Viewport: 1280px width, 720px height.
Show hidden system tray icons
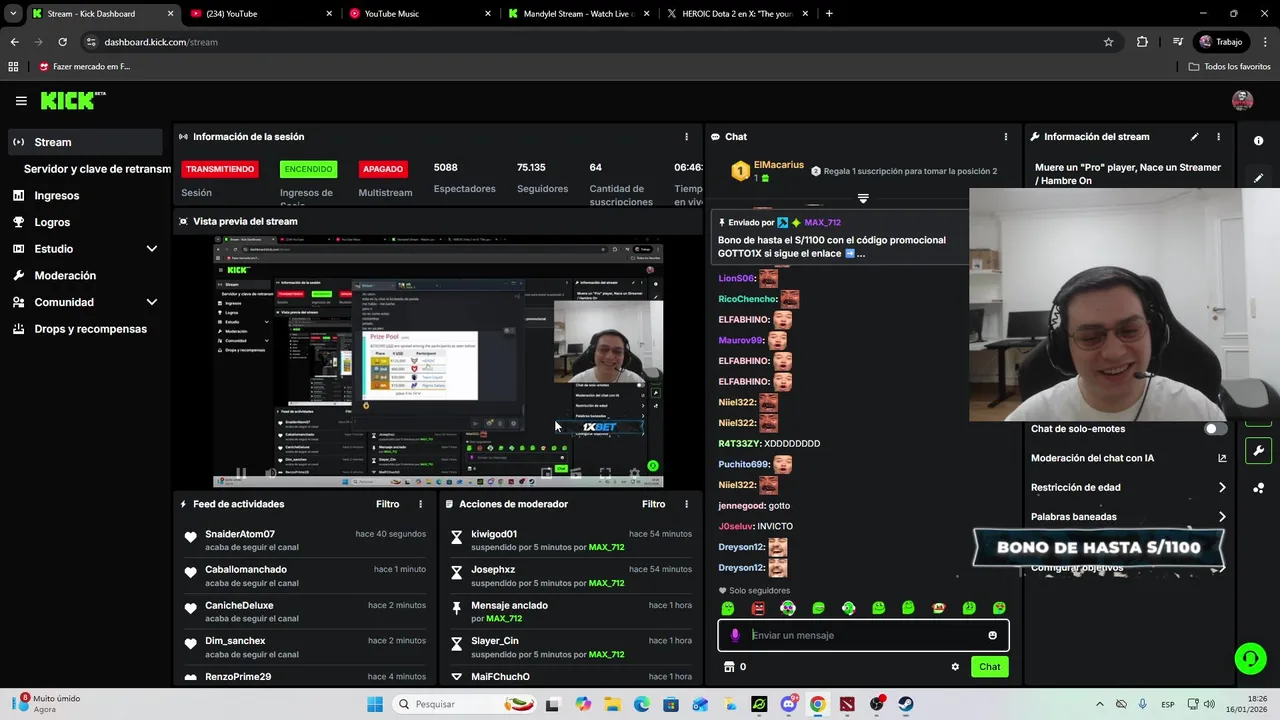coord(1100,704)
